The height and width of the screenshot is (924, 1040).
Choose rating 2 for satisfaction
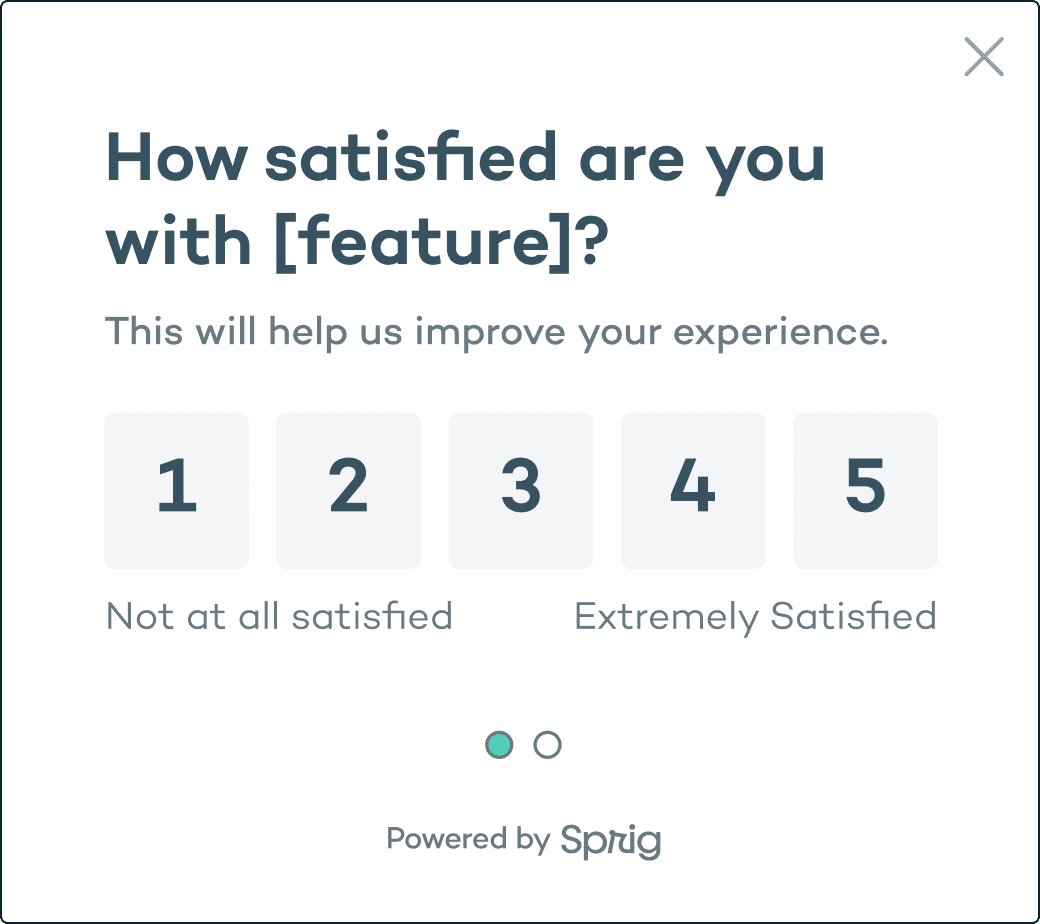coord(349,490)
